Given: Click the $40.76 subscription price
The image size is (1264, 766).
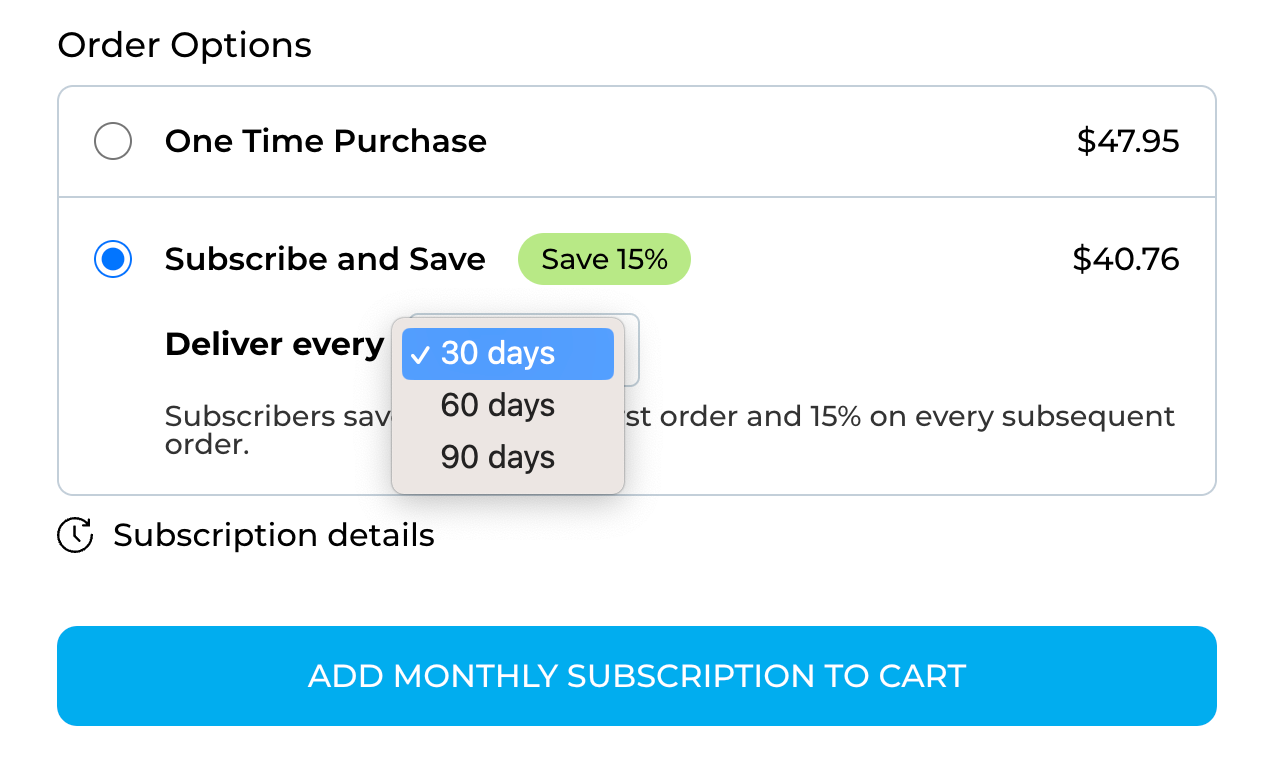Looking at the screenshot, I should [1125, 260].
